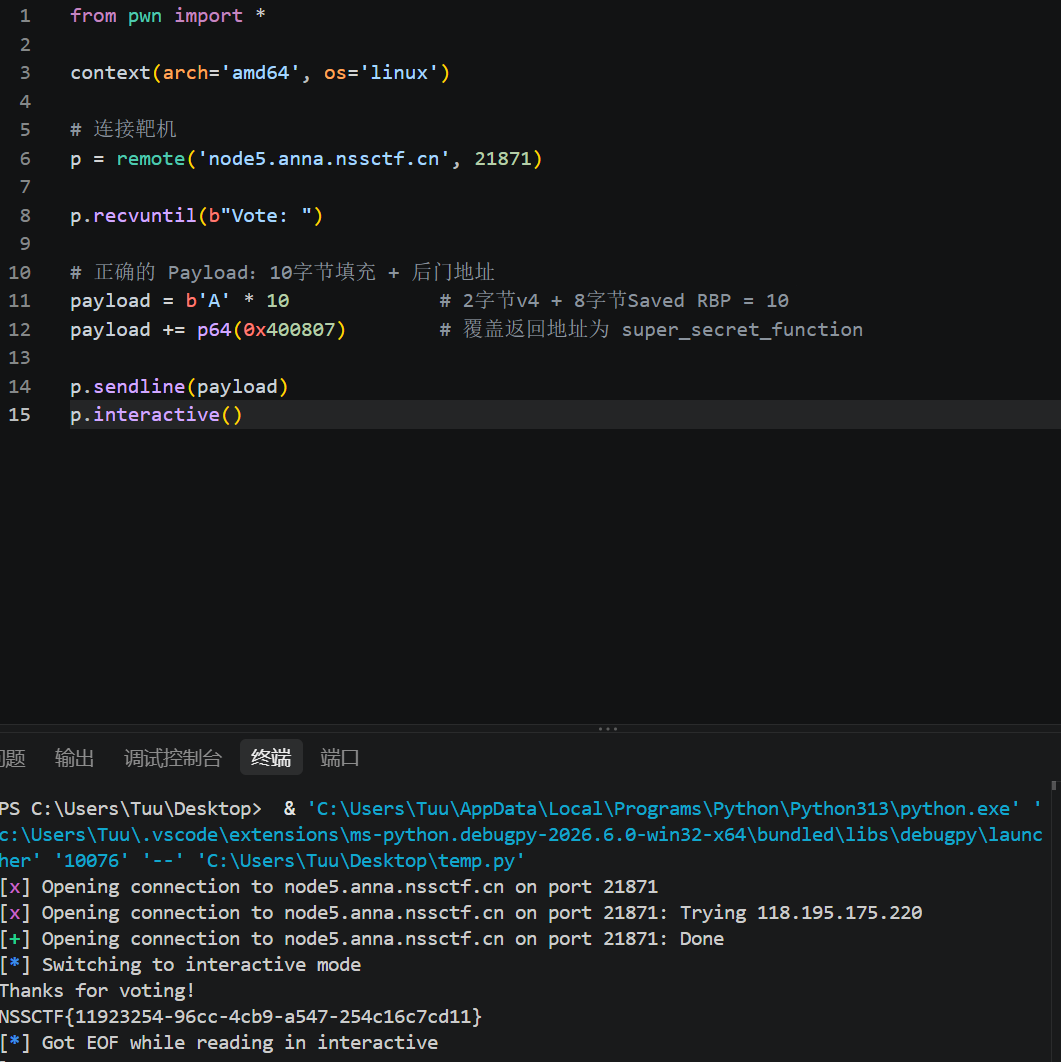
Task: Click the comment mentioning super_secret_function
Action: (651, 330)
